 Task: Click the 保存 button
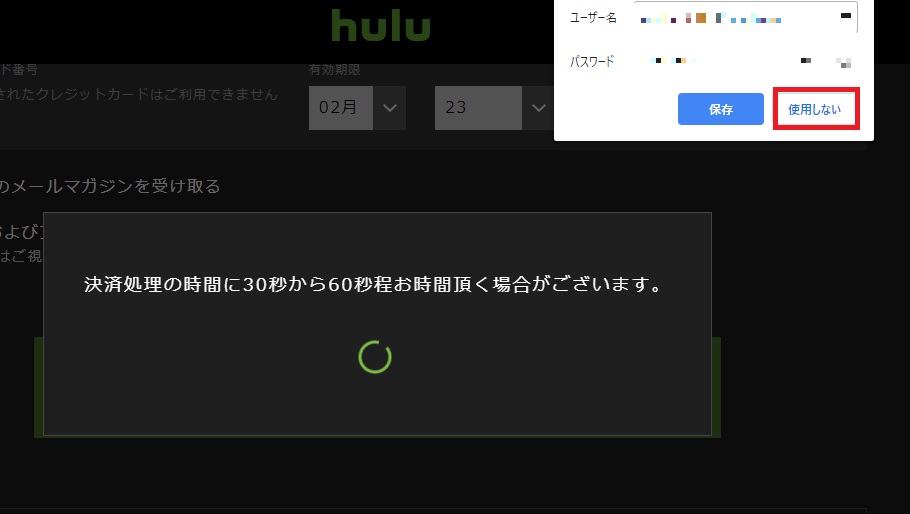click(x=720, y=109)
